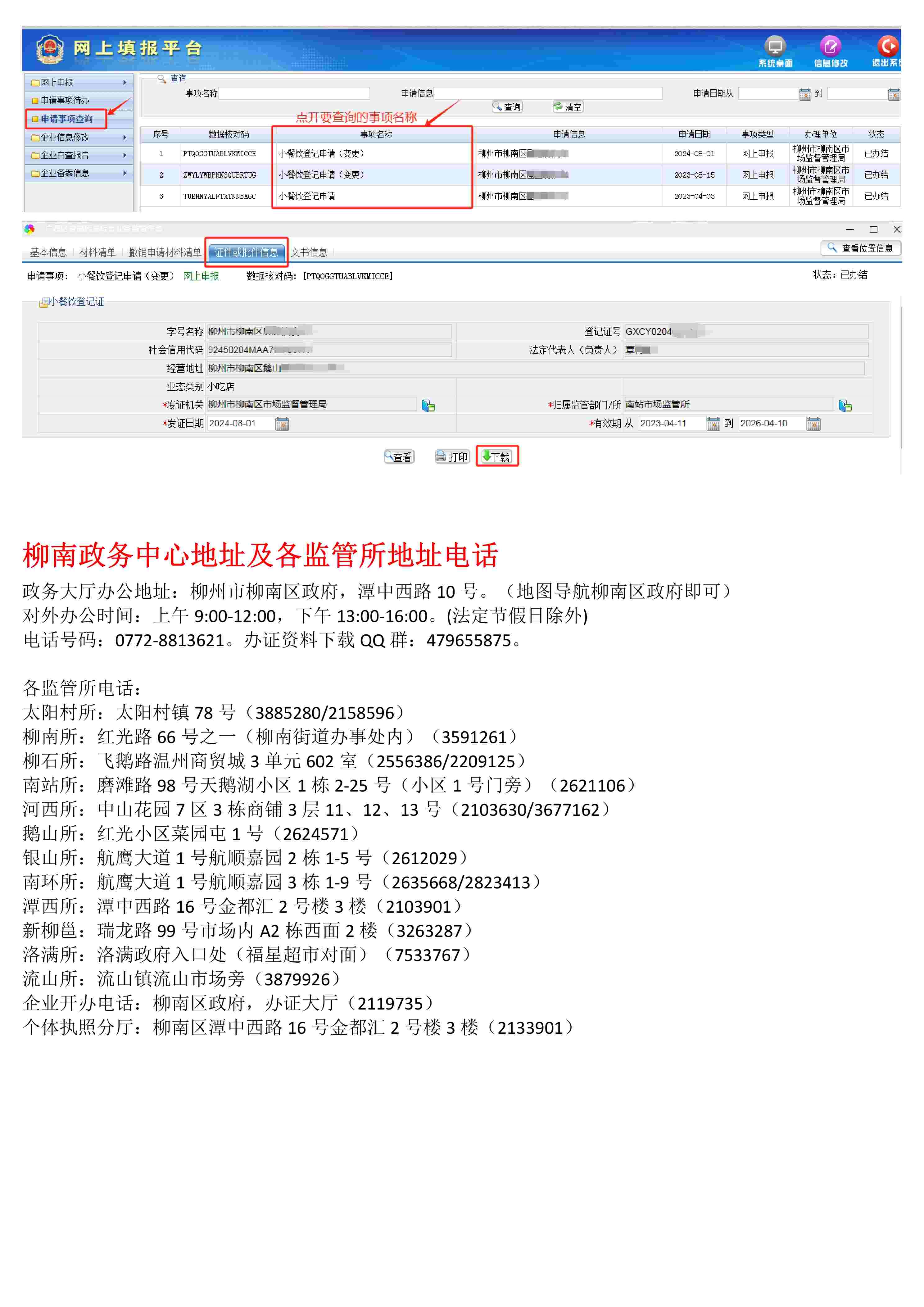Screen dimensions: 924x1307
Task: Click the 申请日期 column header
Action: tap(694, 134)
